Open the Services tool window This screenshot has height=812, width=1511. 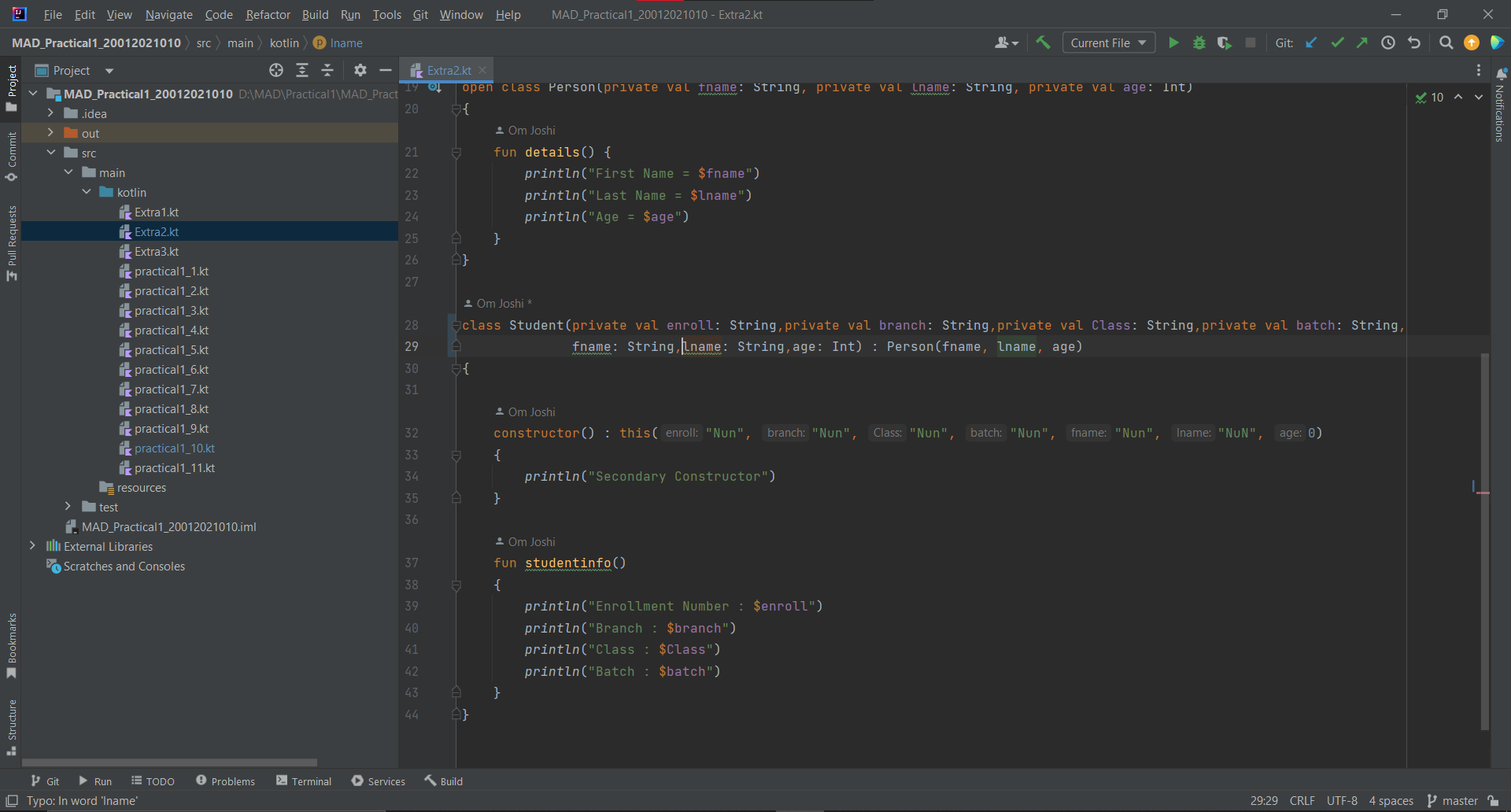(x=379, y=781)
